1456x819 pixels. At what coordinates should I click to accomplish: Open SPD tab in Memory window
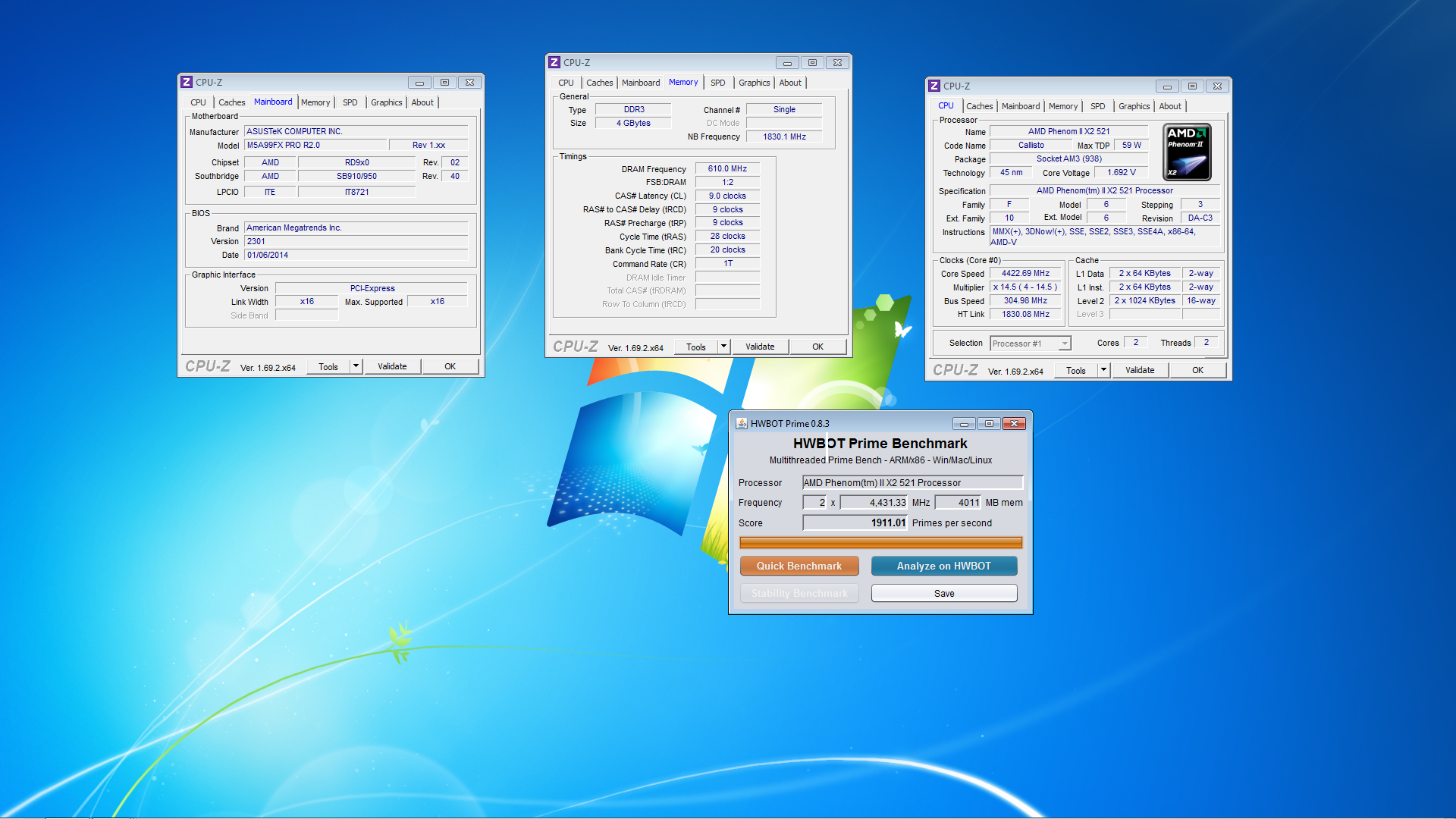pyautogui.click(x=717, y=83)
